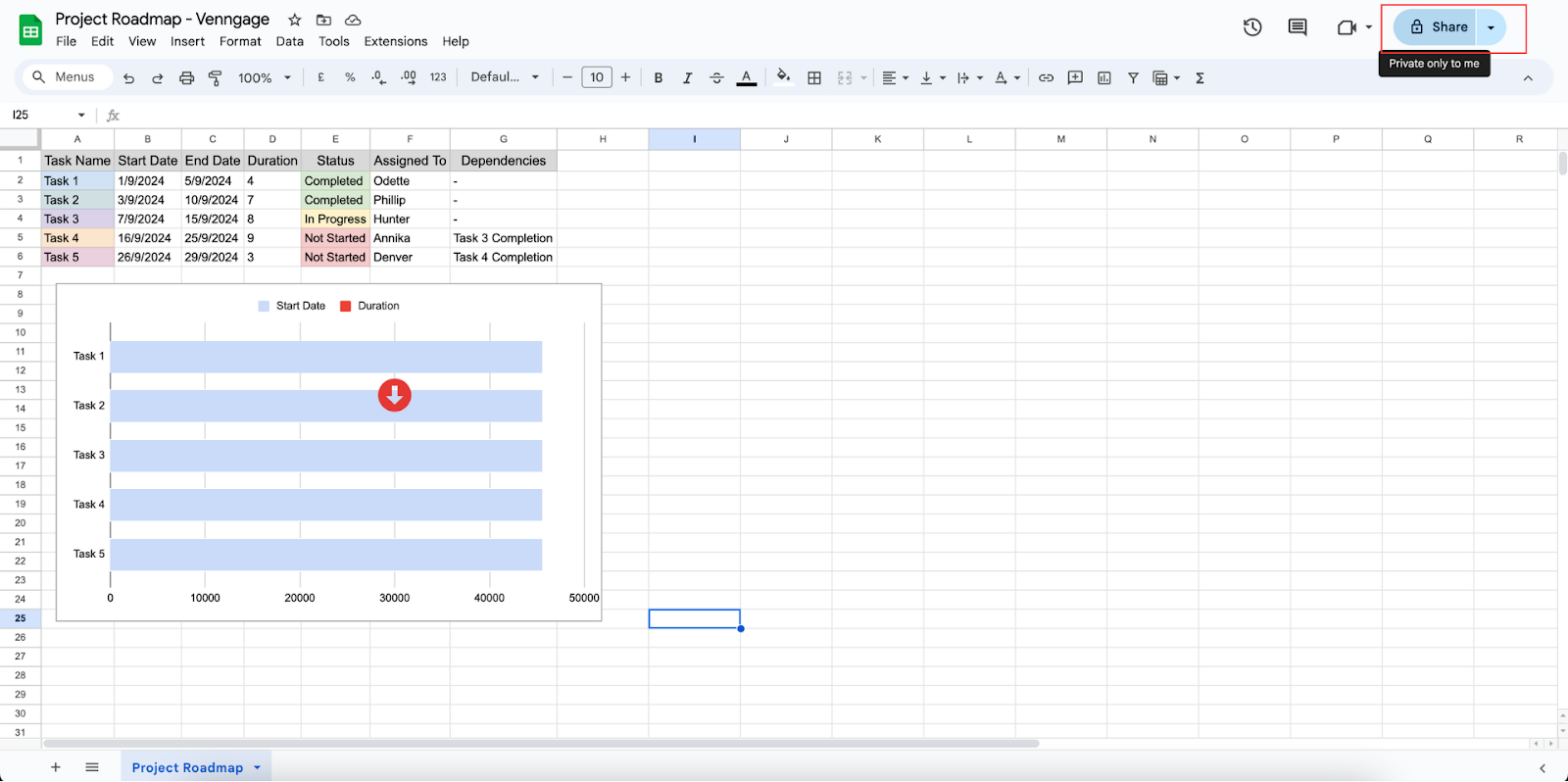
Task: Open the fill colour bucket
Action: click(x=783, y=76)
